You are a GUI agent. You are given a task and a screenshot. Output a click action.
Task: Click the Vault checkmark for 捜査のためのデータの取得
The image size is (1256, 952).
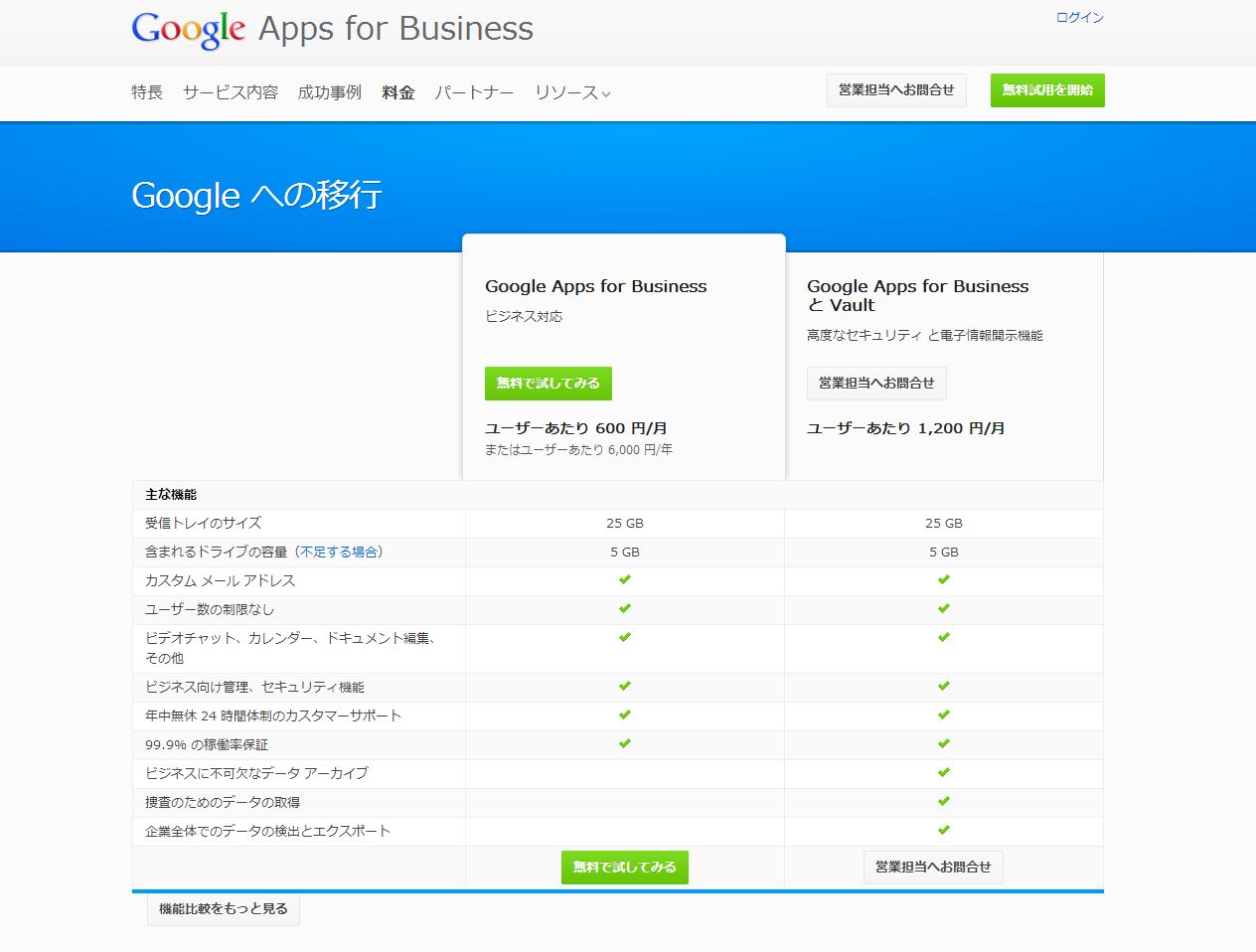(944, 801)
